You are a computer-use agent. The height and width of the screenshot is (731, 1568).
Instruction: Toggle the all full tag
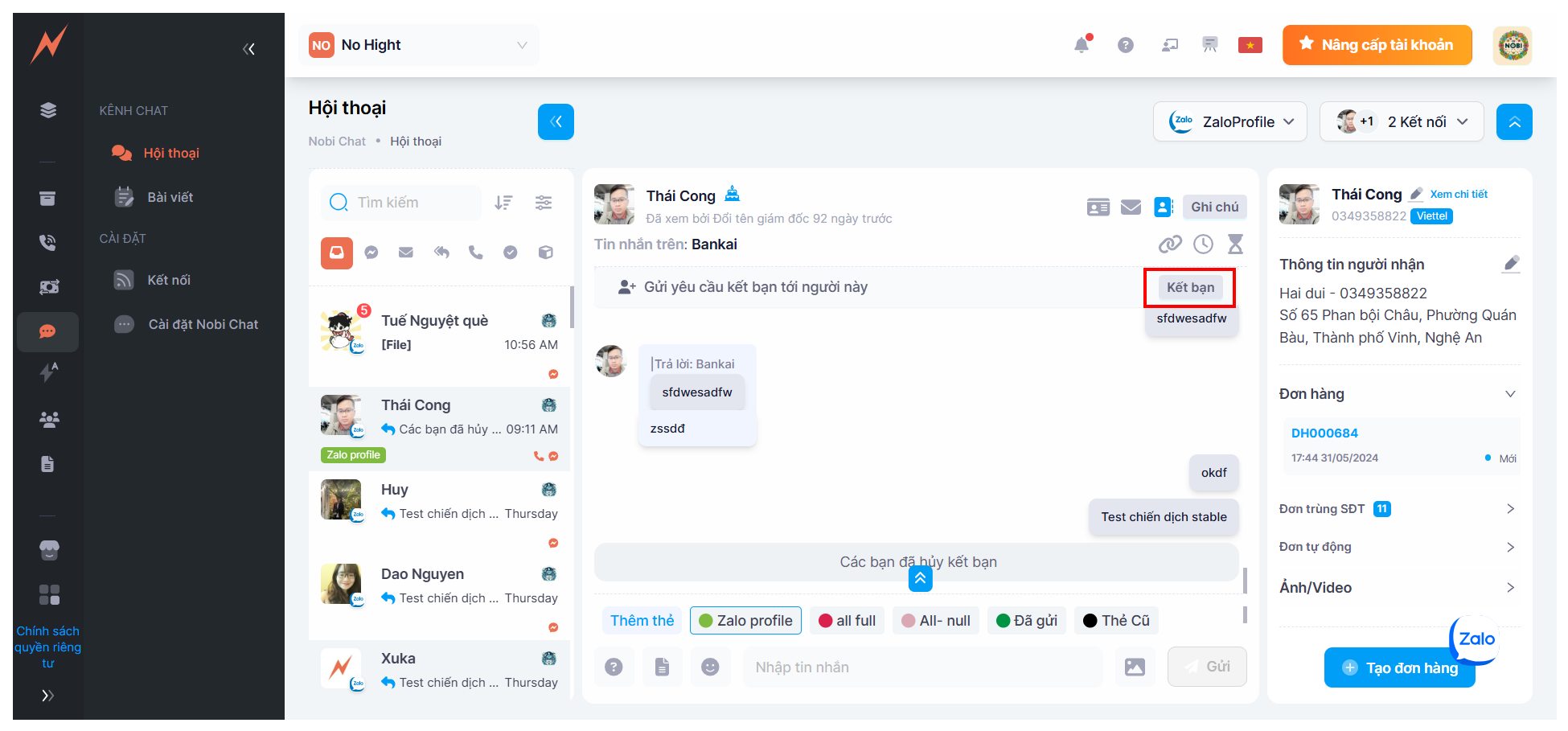pyautogui.click(x=847, y=621)
